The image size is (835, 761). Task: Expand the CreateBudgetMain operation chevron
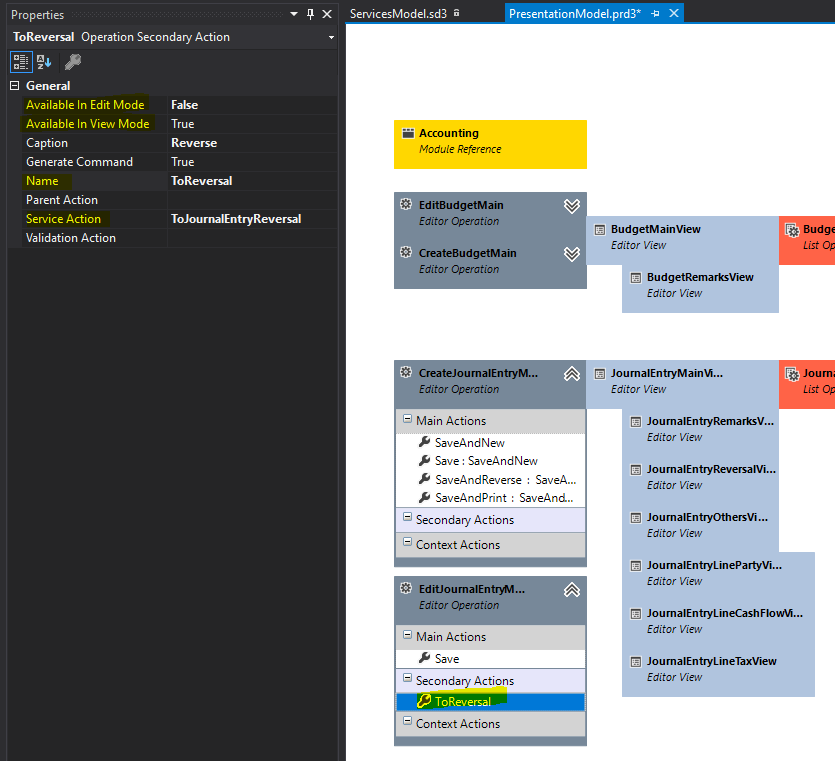pos(572,254)
